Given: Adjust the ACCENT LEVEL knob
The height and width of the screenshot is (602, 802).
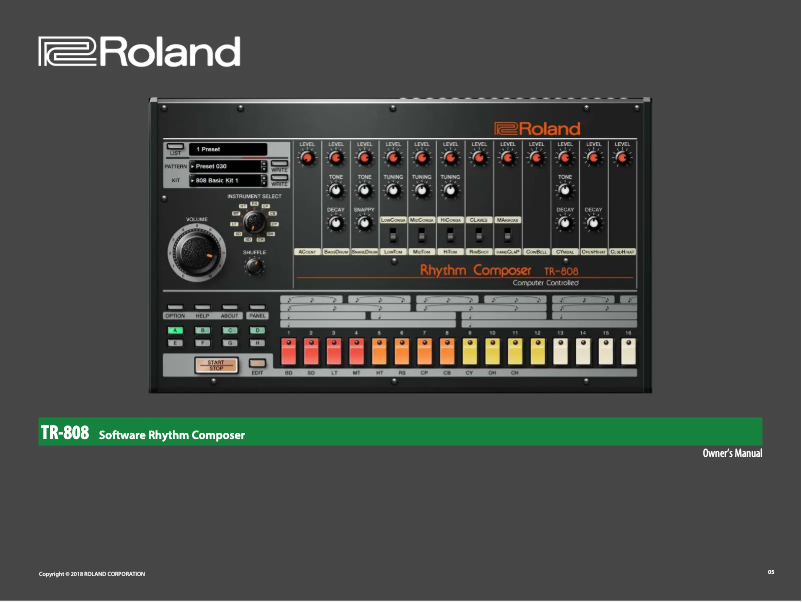Looking at the screenshot, I should (x=307, y=157).
